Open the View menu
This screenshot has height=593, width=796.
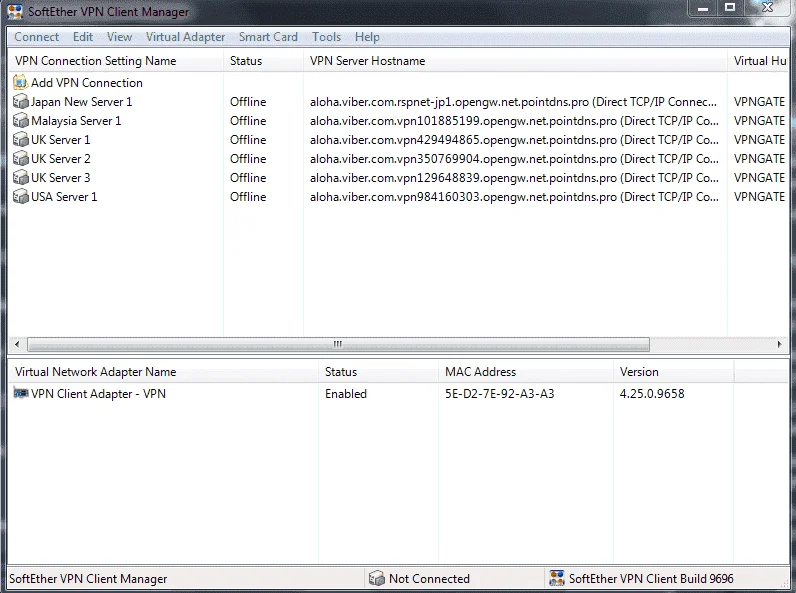119,37
